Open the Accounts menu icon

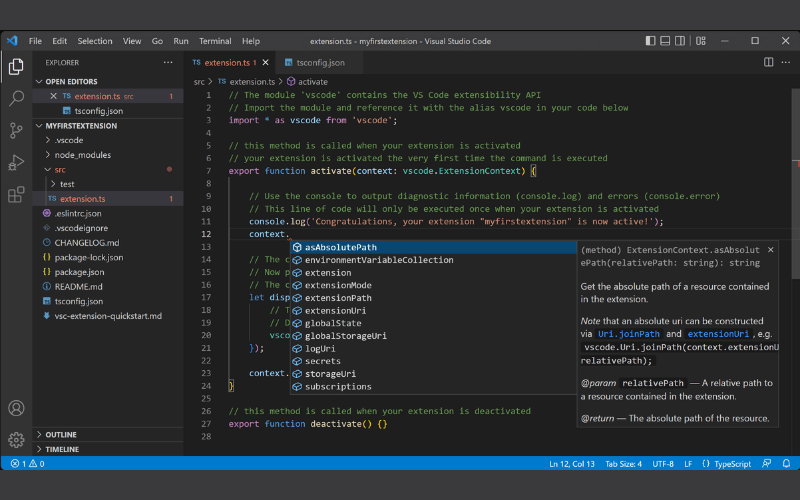tap(16, 408)
